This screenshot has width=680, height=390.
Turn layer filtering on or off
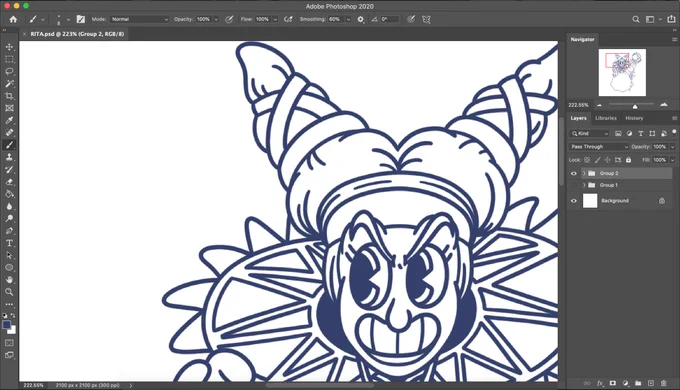point(674,132)
